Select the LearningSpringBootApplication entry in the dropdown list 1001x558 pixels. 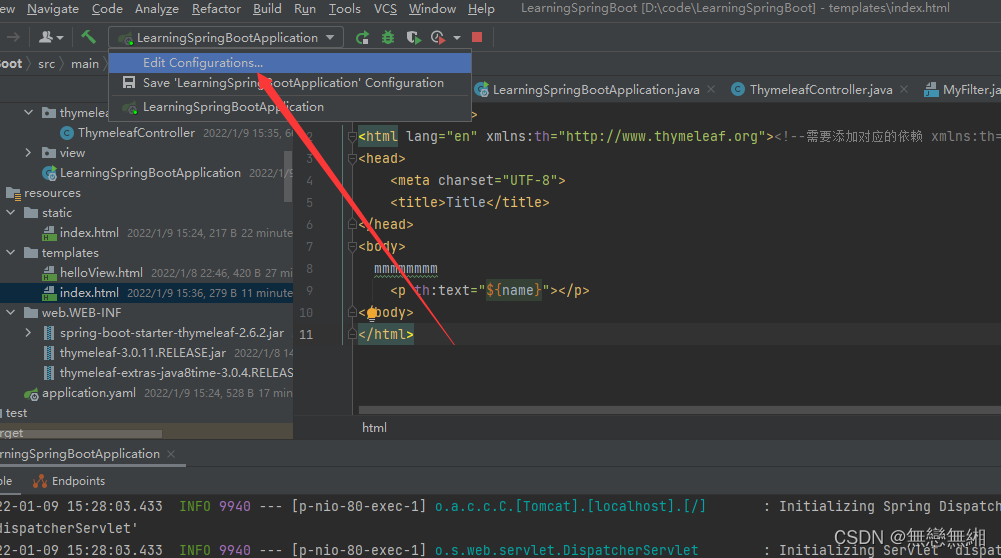(290, 107)
